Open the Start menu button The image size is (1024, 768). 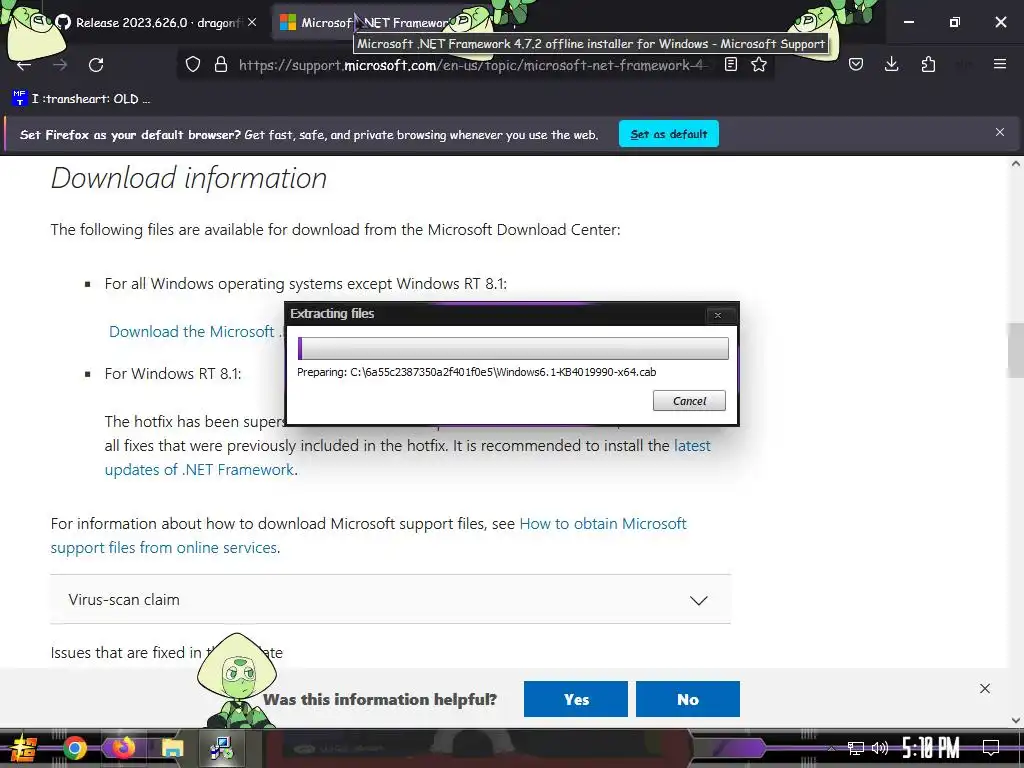(23, 748)
